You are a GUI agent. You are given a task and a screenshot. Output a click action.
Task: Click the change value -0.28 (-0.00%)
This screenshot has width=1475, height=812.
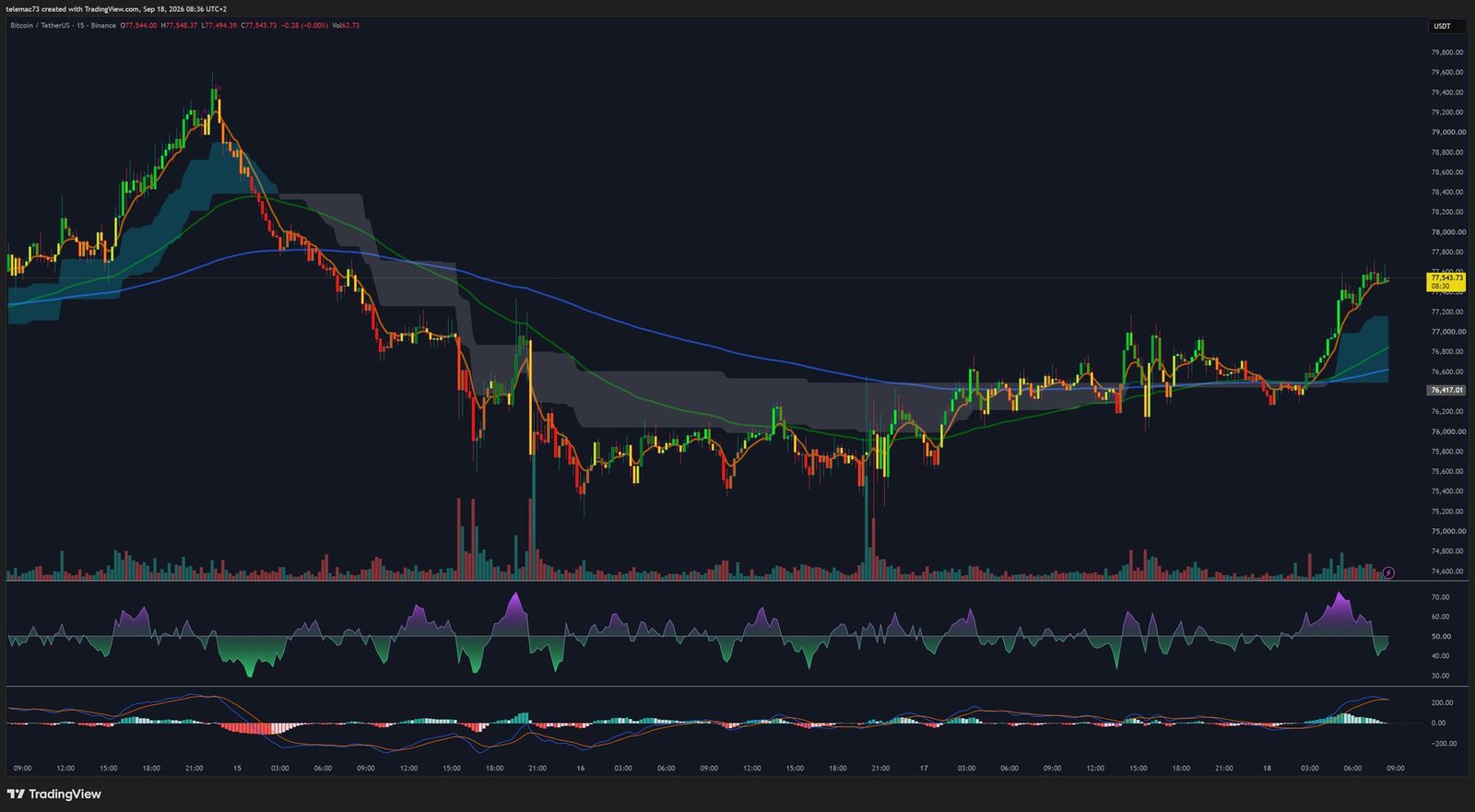pos(304,25)
